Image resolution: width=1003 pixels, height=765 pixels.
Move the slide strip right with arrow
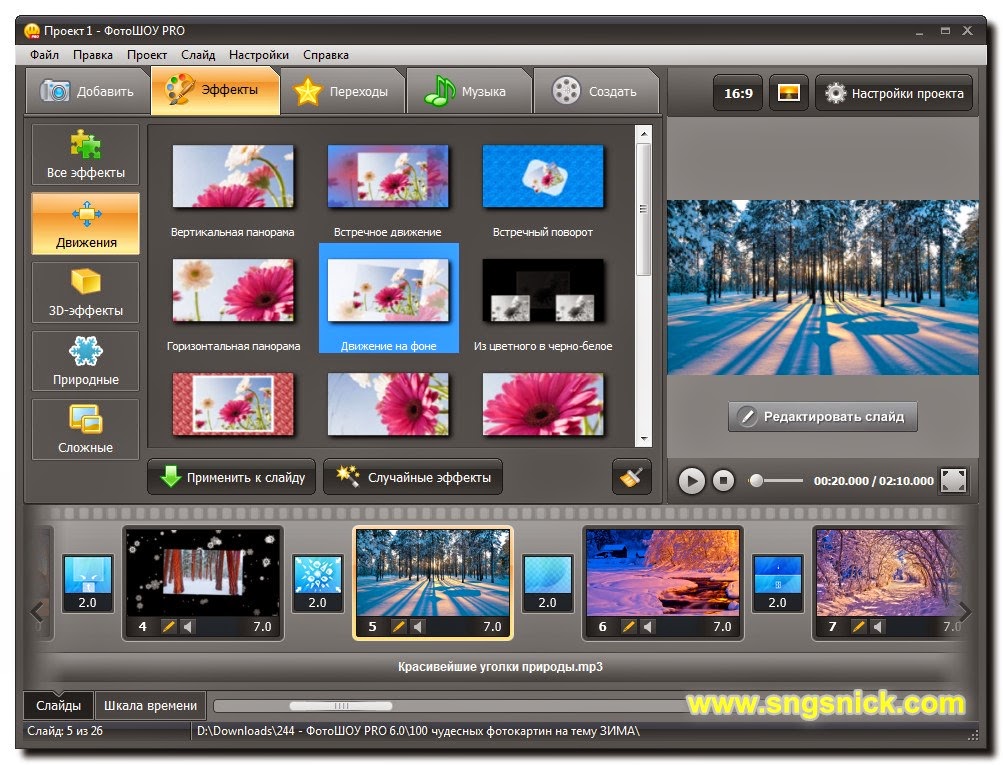tap(965, 611)
